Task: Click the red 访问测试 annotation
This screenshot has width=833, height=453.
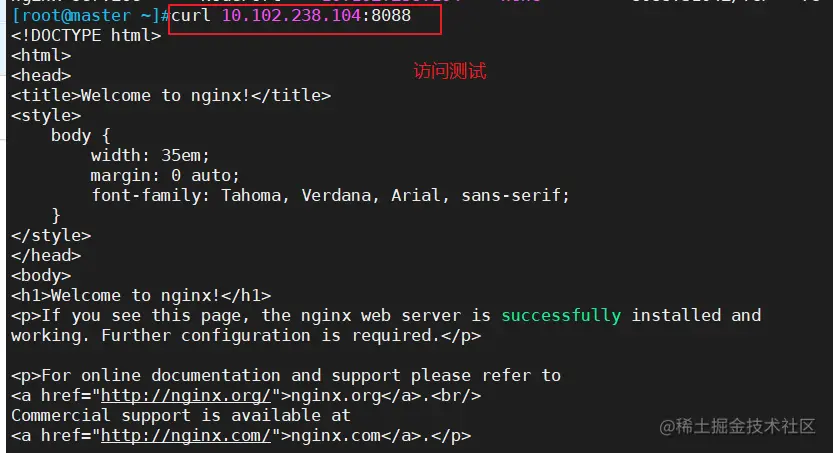Action: pyautogui.click(x=450, y=71)
